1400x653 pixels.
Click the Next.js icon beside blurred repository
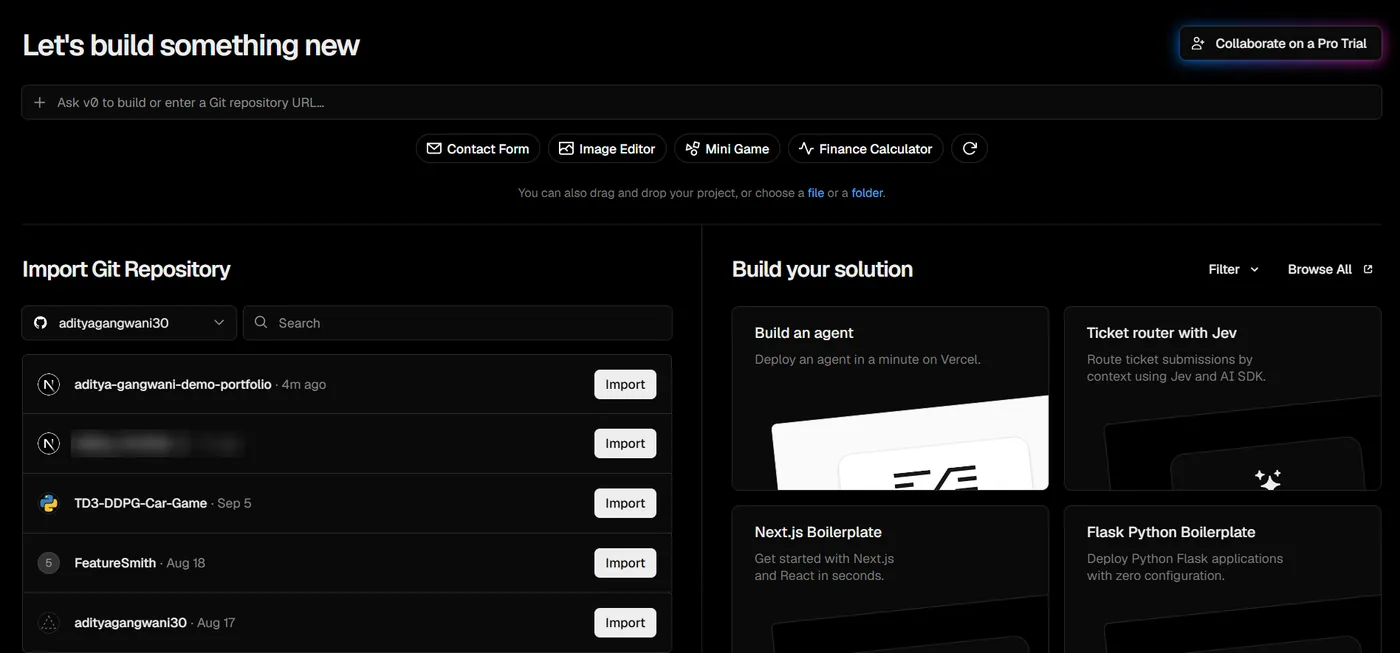[x=48, y=443]
